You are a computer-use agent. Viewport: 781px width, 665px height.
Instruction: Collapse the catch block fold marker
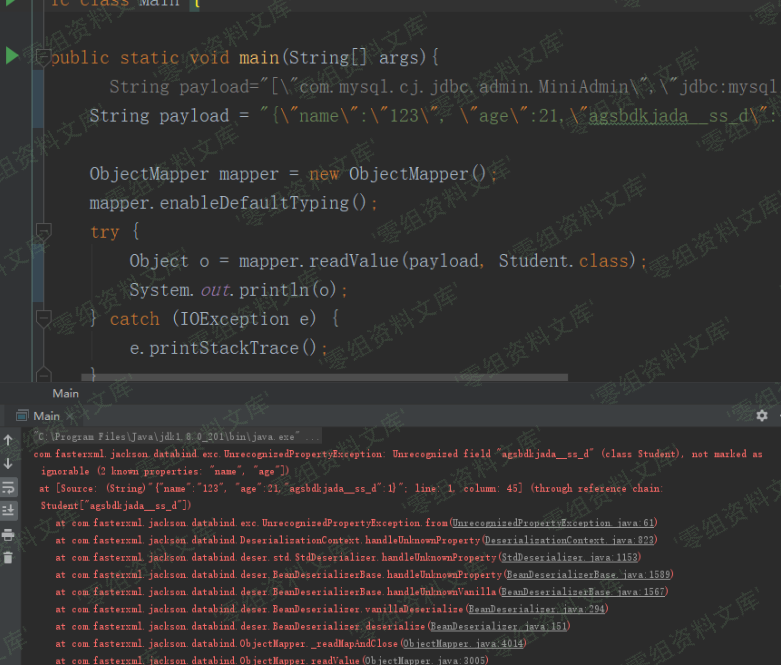(42, 318)
